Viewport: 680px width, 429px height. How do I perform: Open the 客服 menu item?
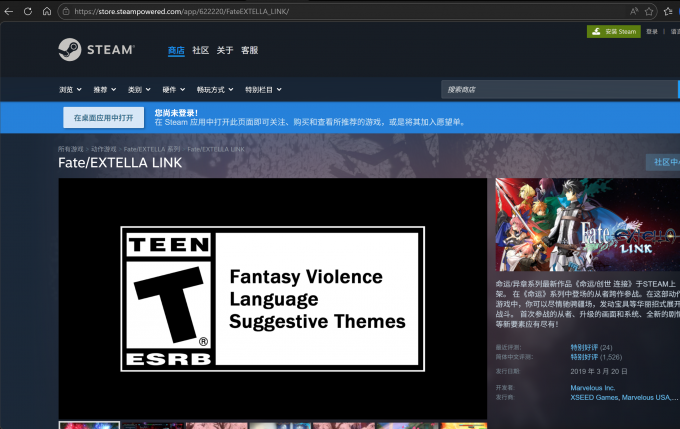point(249,50)
